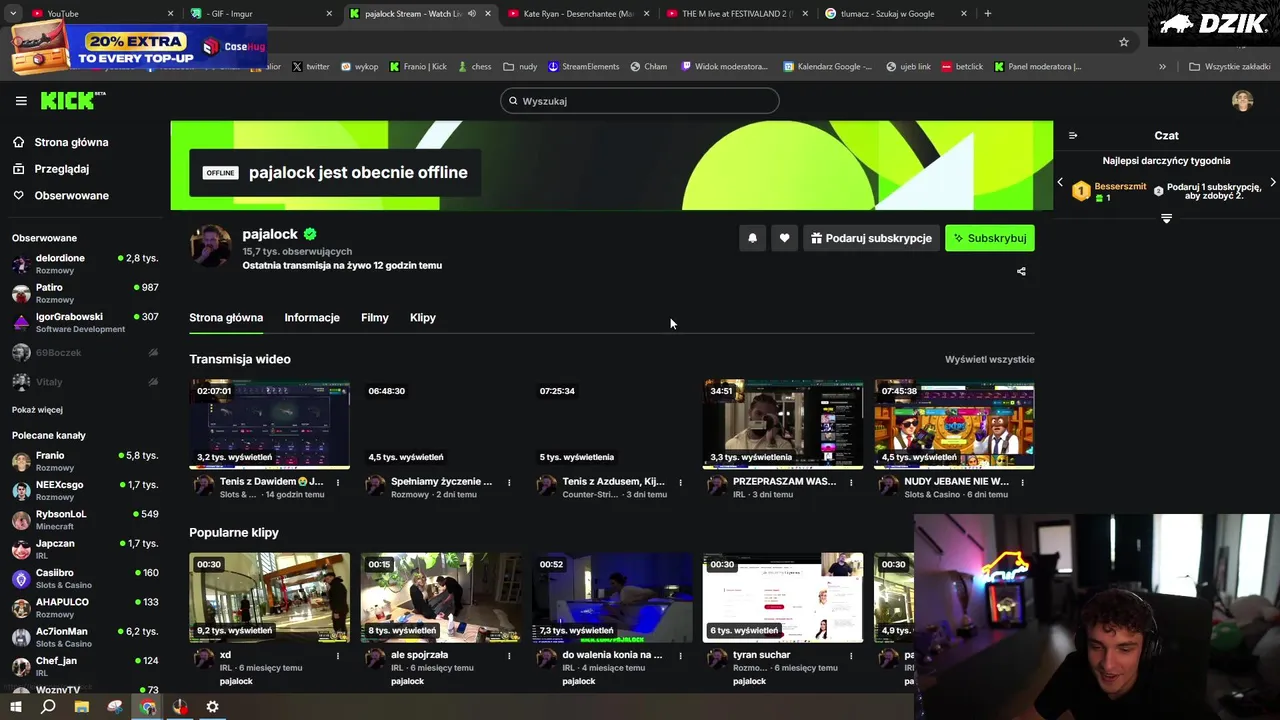Open the Windows Start menu

pyautogui.click(x=15, y=707)
